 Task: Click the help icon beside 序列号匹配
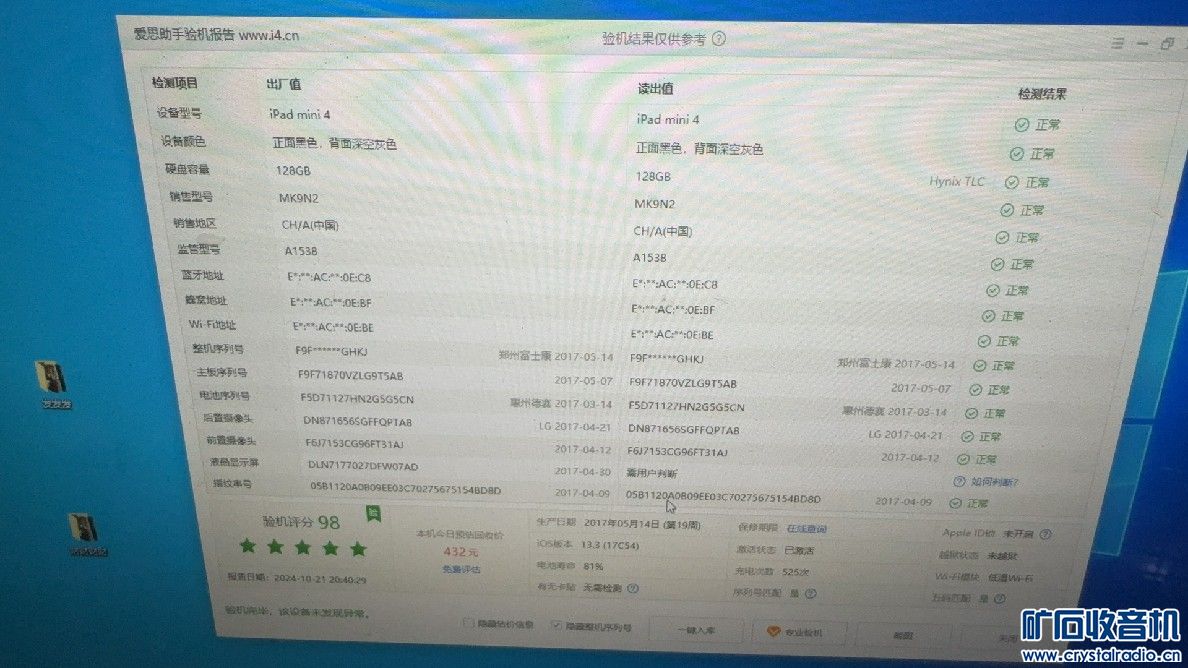[811, 594]
